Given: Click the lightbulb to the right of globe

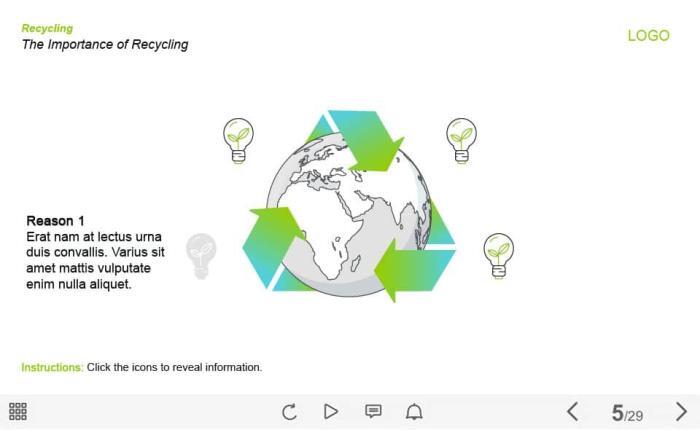Looking at the screenshot, I should pos(498,255).
